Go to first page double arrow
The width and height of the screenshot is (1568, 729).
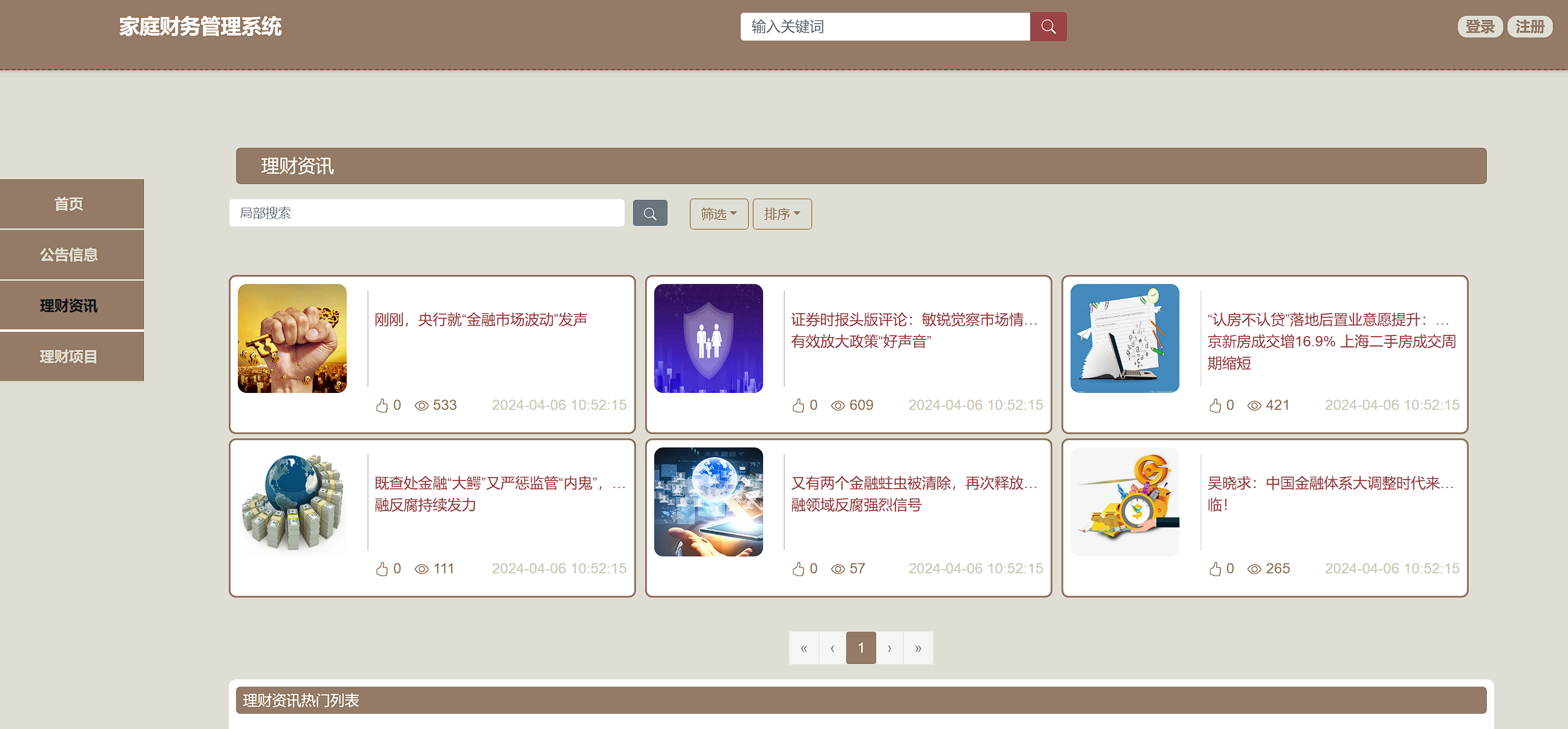pyautogui.click(x=804, y=648)
